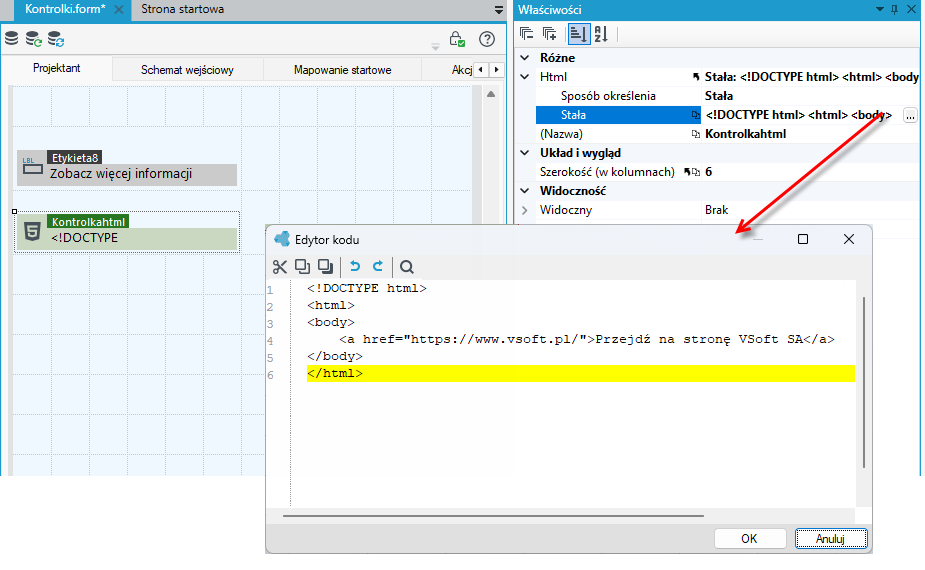
Task: Collapse the Różne section
Action: coord(524,58)
